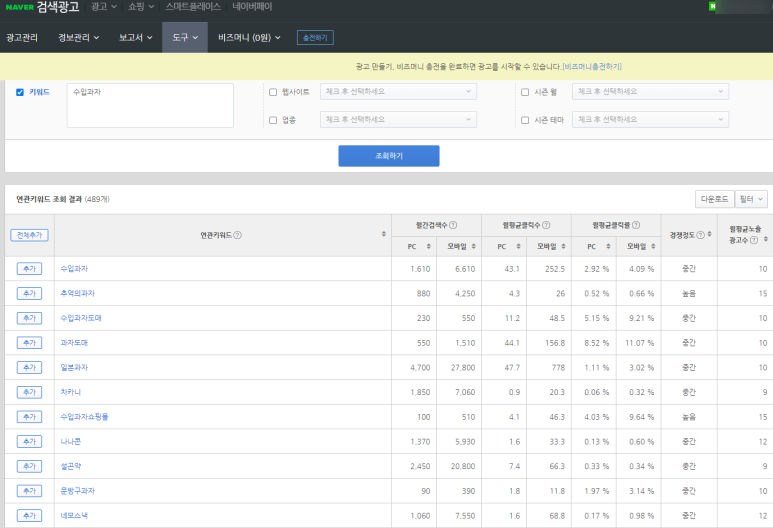The width and height of the screenshot is (773, 528).
Task: Open the 나나콘 keyword link
Action: point(70,441)
